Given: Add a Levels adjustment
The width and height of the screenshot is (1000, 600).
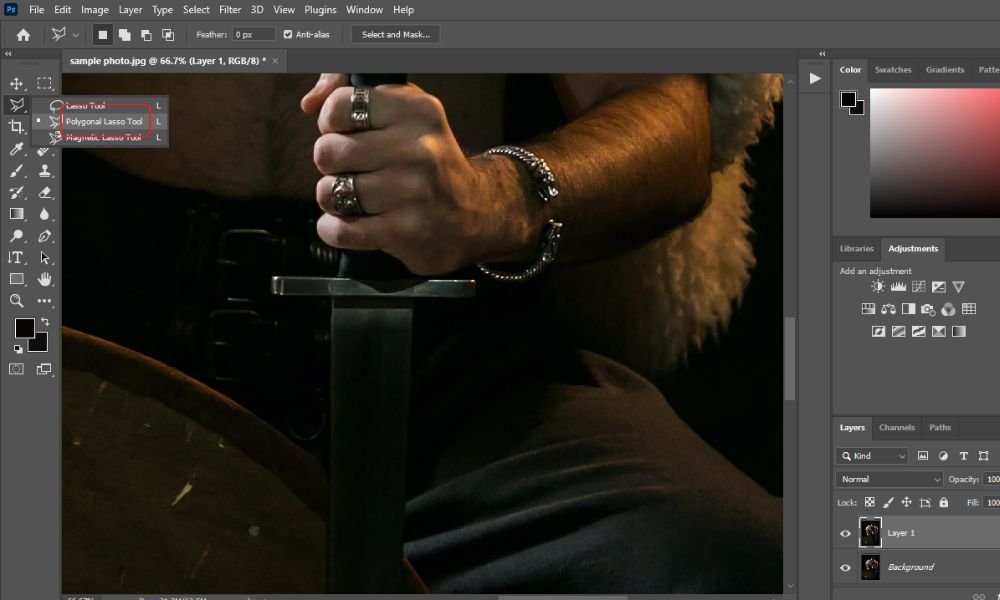Looking at the screenshot, I should click(899, 287).
